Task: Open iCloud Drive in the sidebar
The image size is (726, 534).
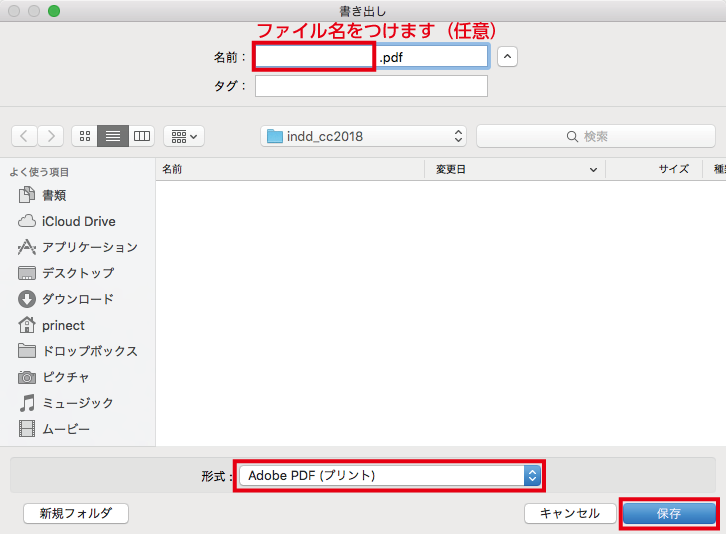Action: (78, 221)
